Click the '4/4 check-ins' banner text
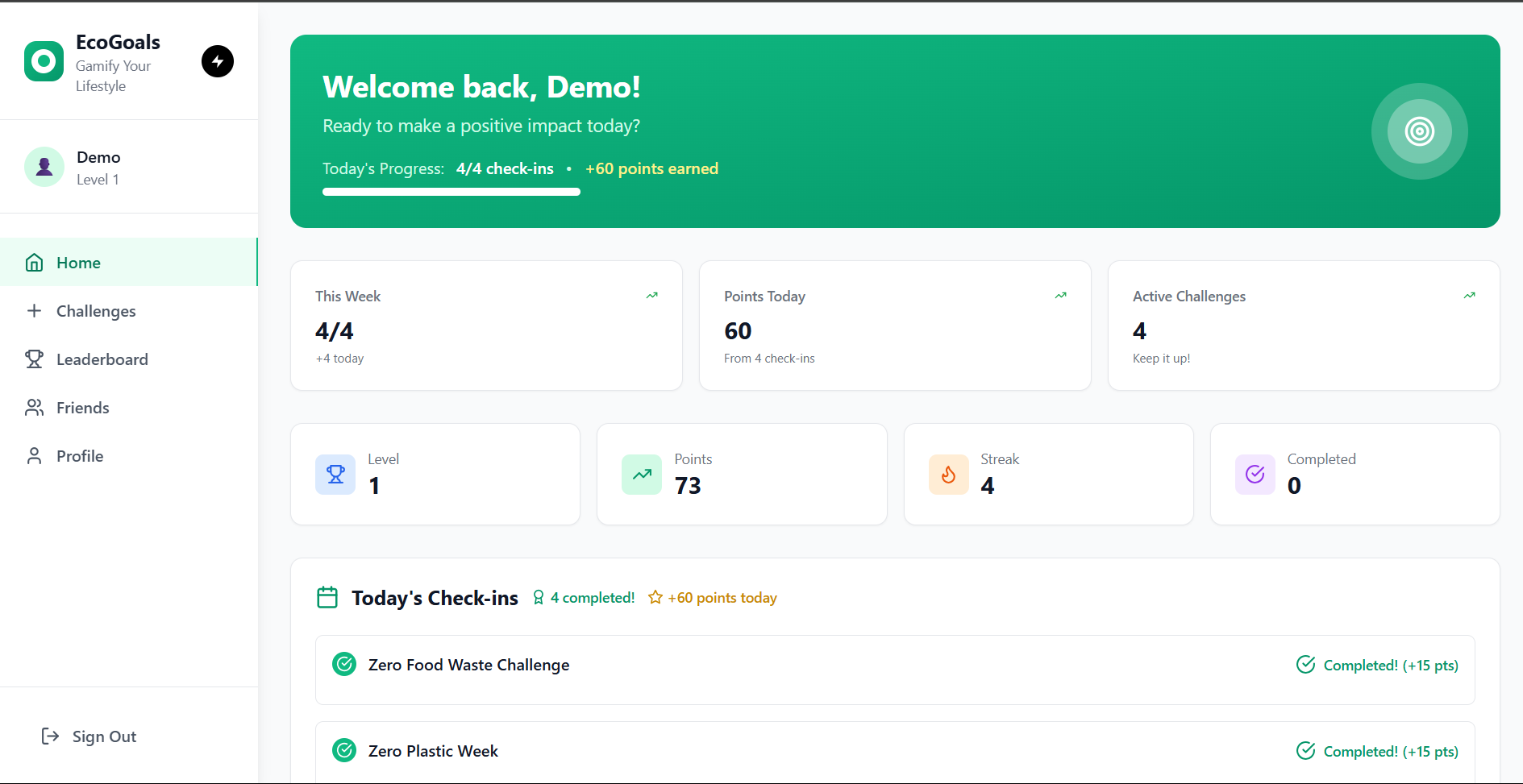The width and height of the screenshot is (1523, 784). (505, 168)
